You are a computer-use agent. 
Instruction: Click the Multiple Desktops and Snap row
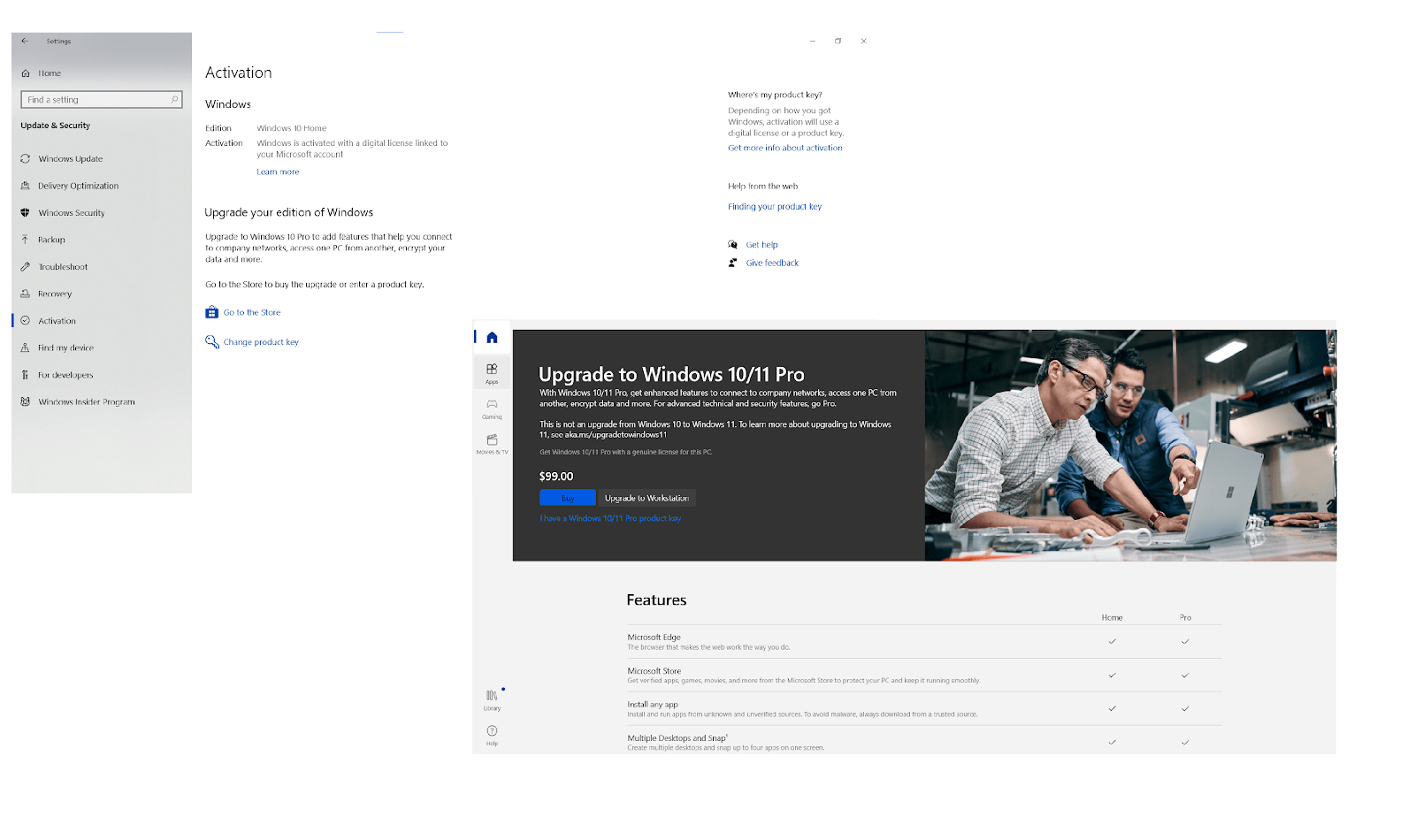[924, 742]
